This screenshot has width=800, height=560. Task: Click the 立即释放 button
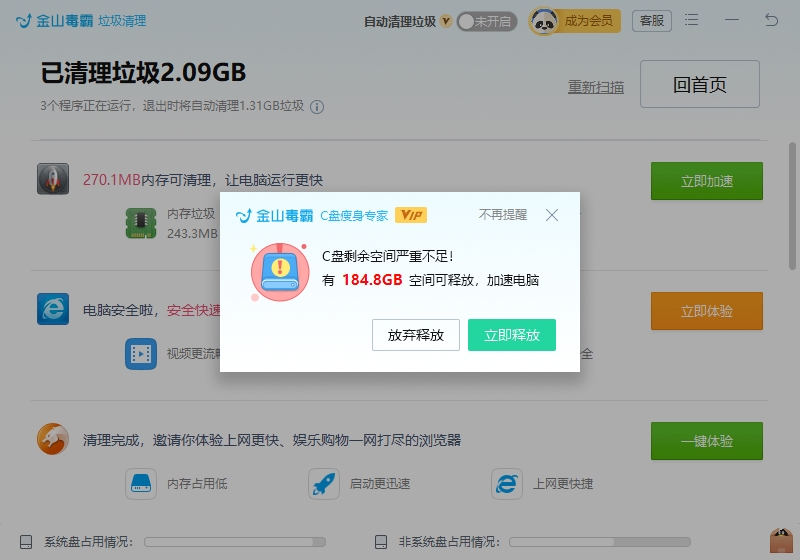[512, 335]
